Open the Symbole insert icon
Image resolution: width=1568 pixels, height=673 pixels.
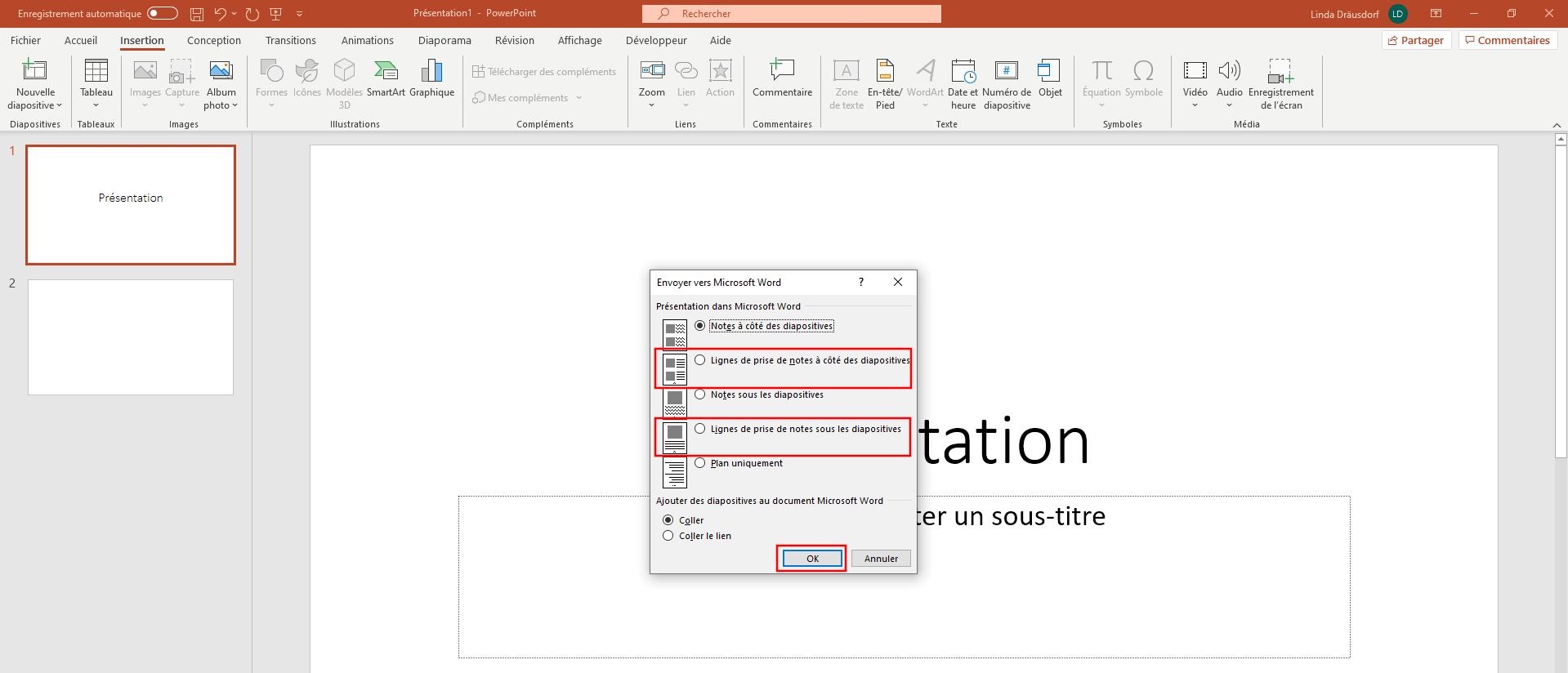tap(1144, 71)
